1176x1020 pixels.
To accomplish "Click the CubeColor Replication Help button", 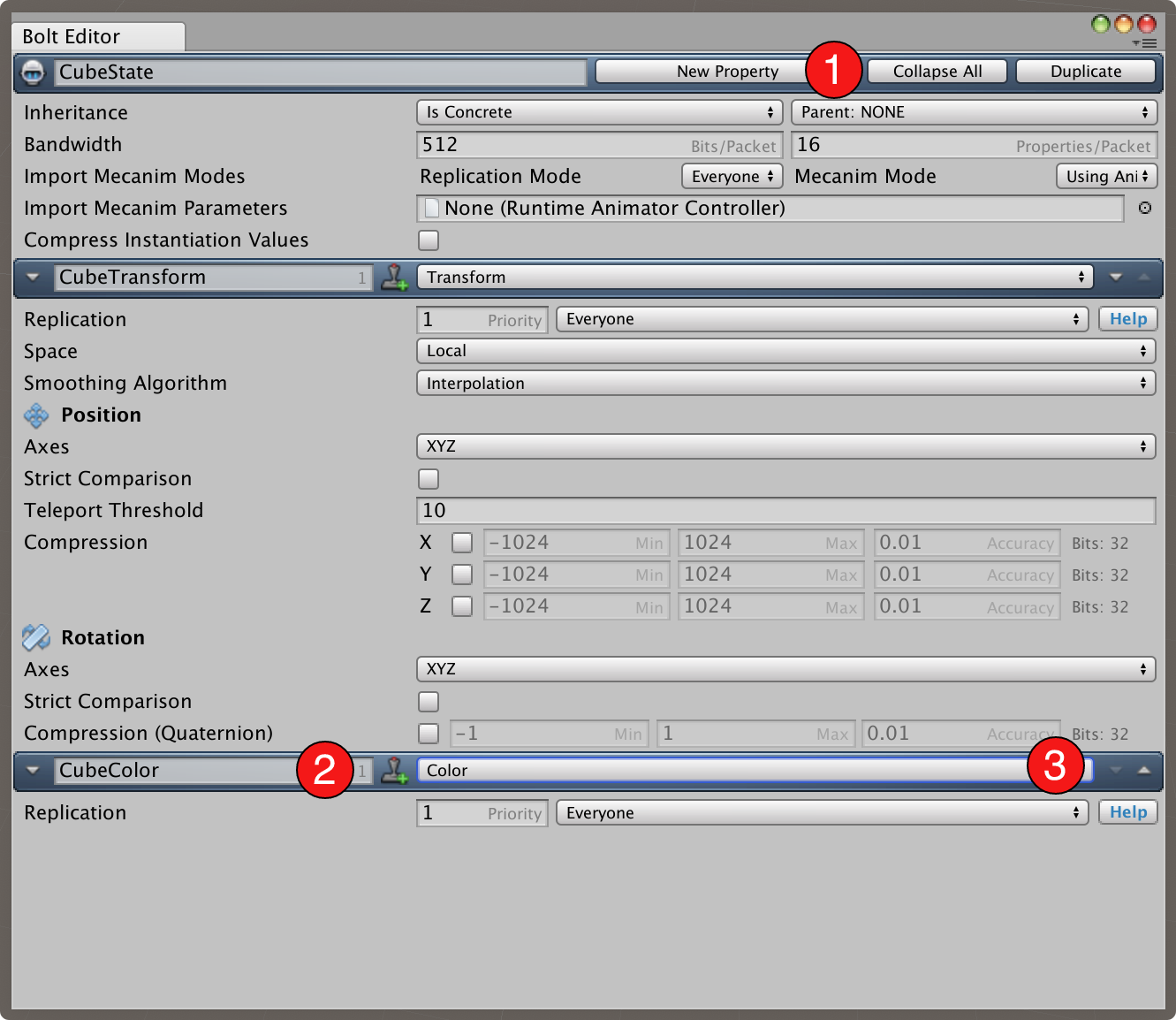I will tap(1128, 813).
